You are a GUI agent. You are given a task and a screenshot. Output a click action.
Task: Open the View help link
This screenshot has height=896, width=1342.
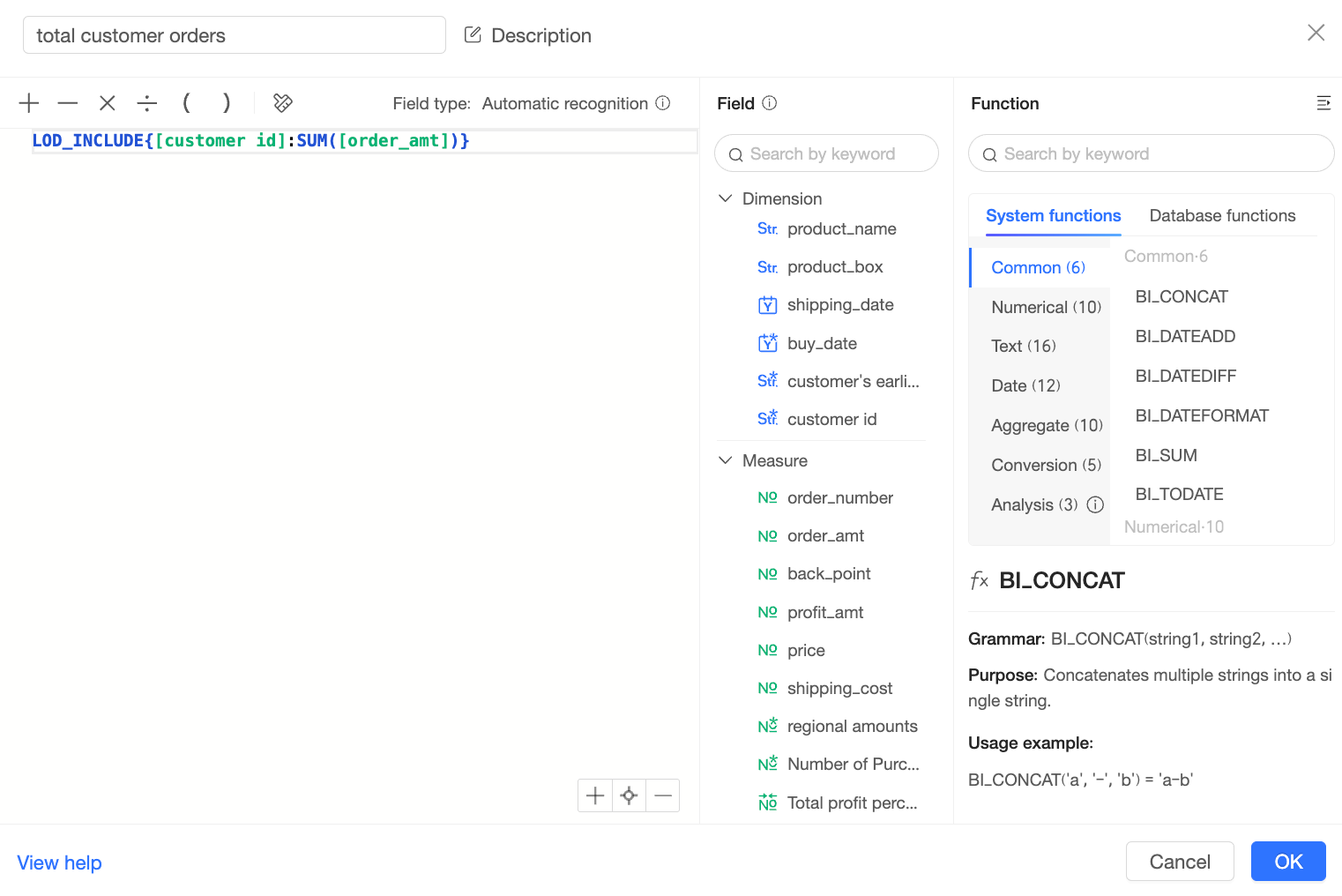60,862
